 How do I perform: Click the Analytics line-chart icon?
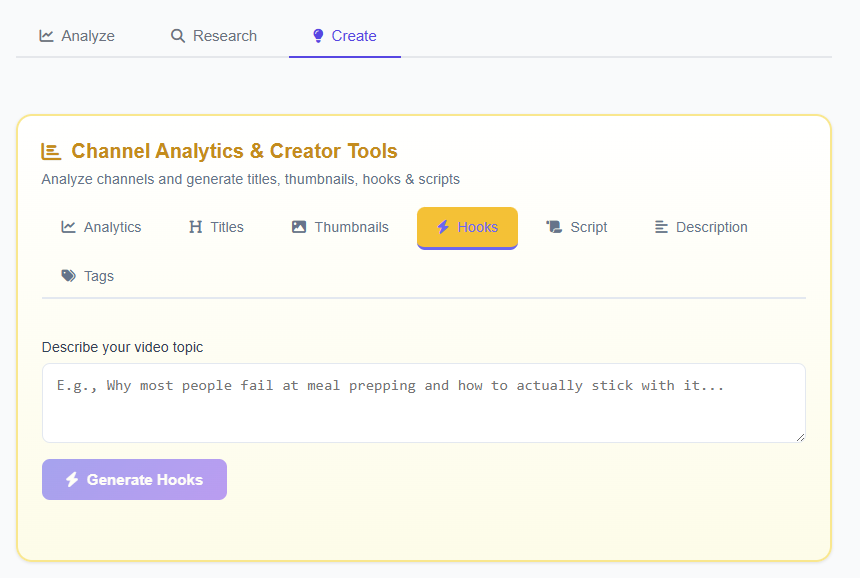click(66, 227)
